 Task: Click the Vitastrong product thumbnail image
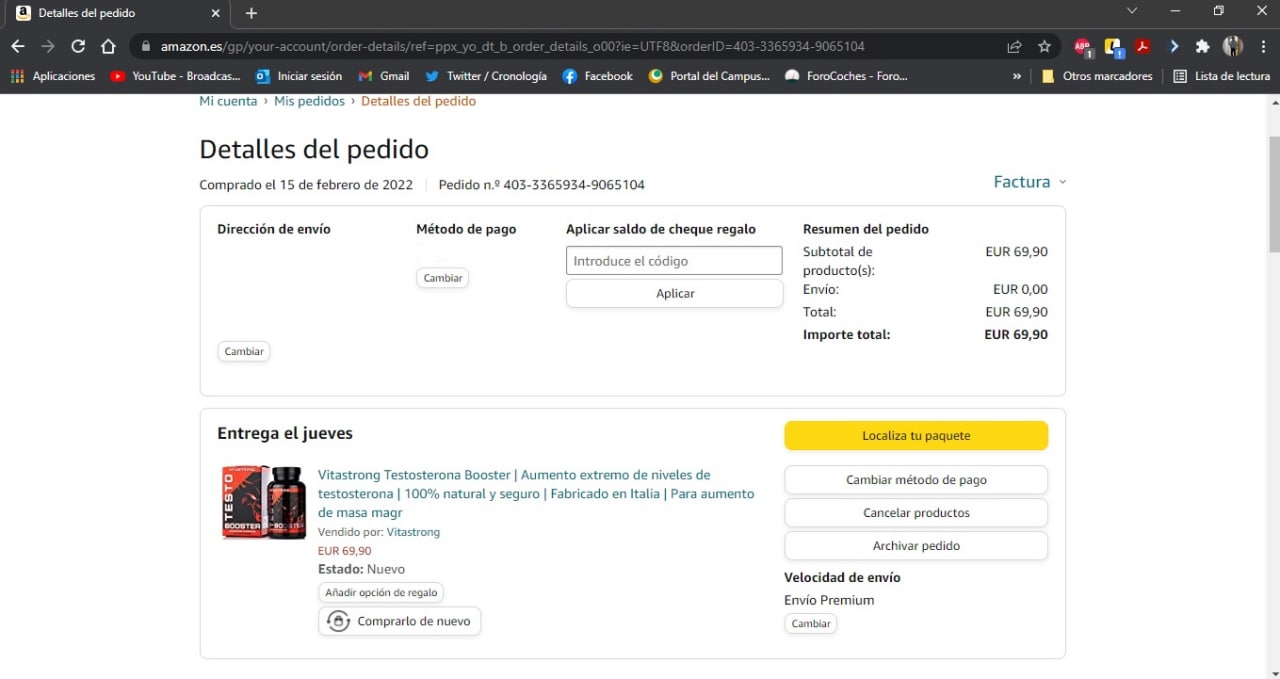(264, 503)
